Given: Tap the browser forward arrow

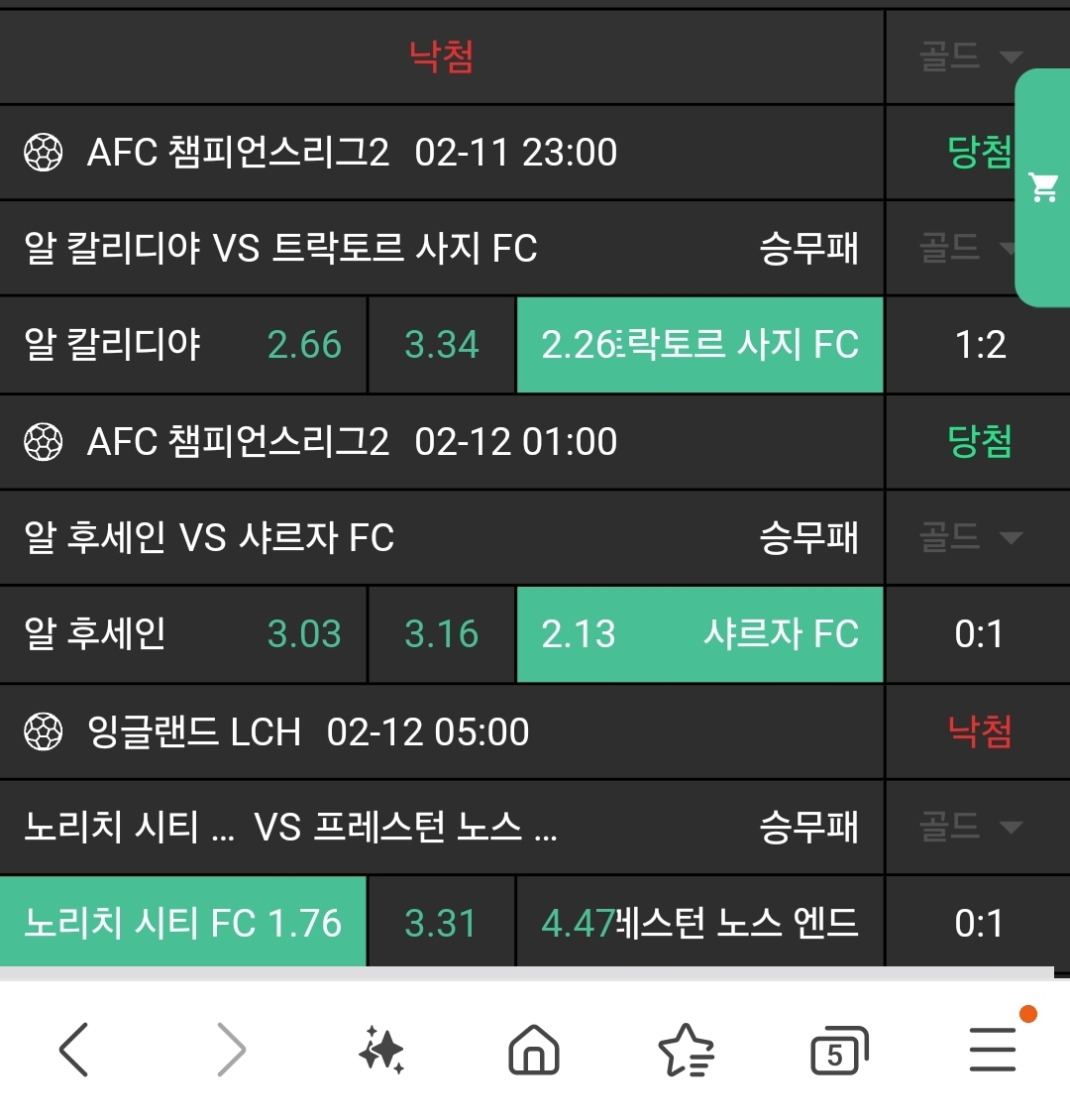Looking at the screenshot, I should 230,1049.
